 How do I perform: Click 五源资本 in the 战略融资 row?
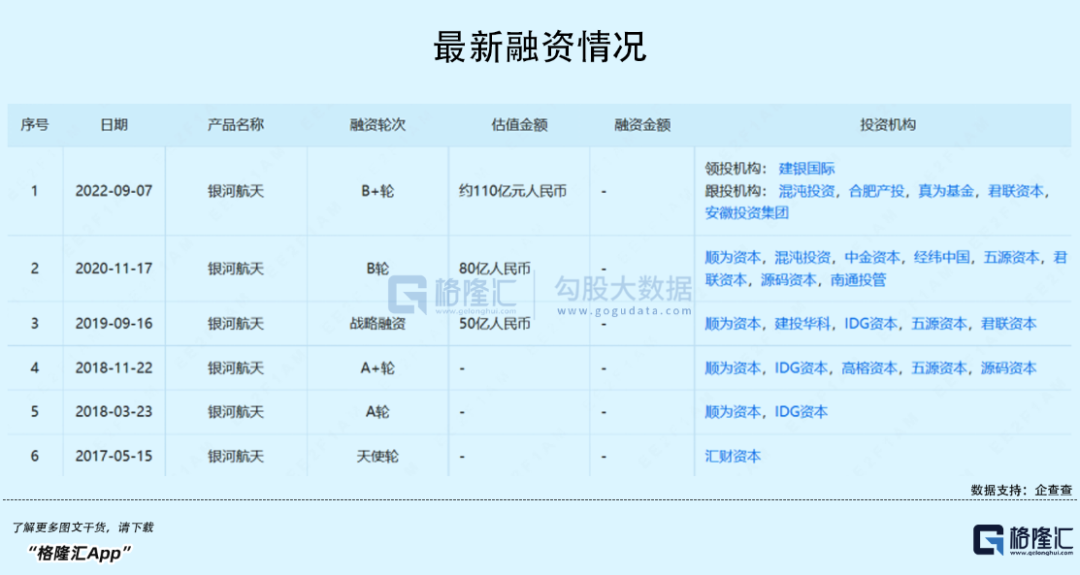pos(939,324)
